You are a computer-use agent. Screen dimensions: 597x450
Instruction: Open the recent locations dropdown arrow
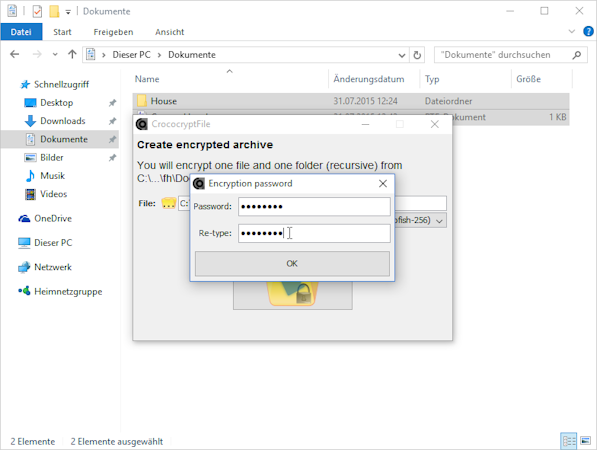tap(55, 54)
